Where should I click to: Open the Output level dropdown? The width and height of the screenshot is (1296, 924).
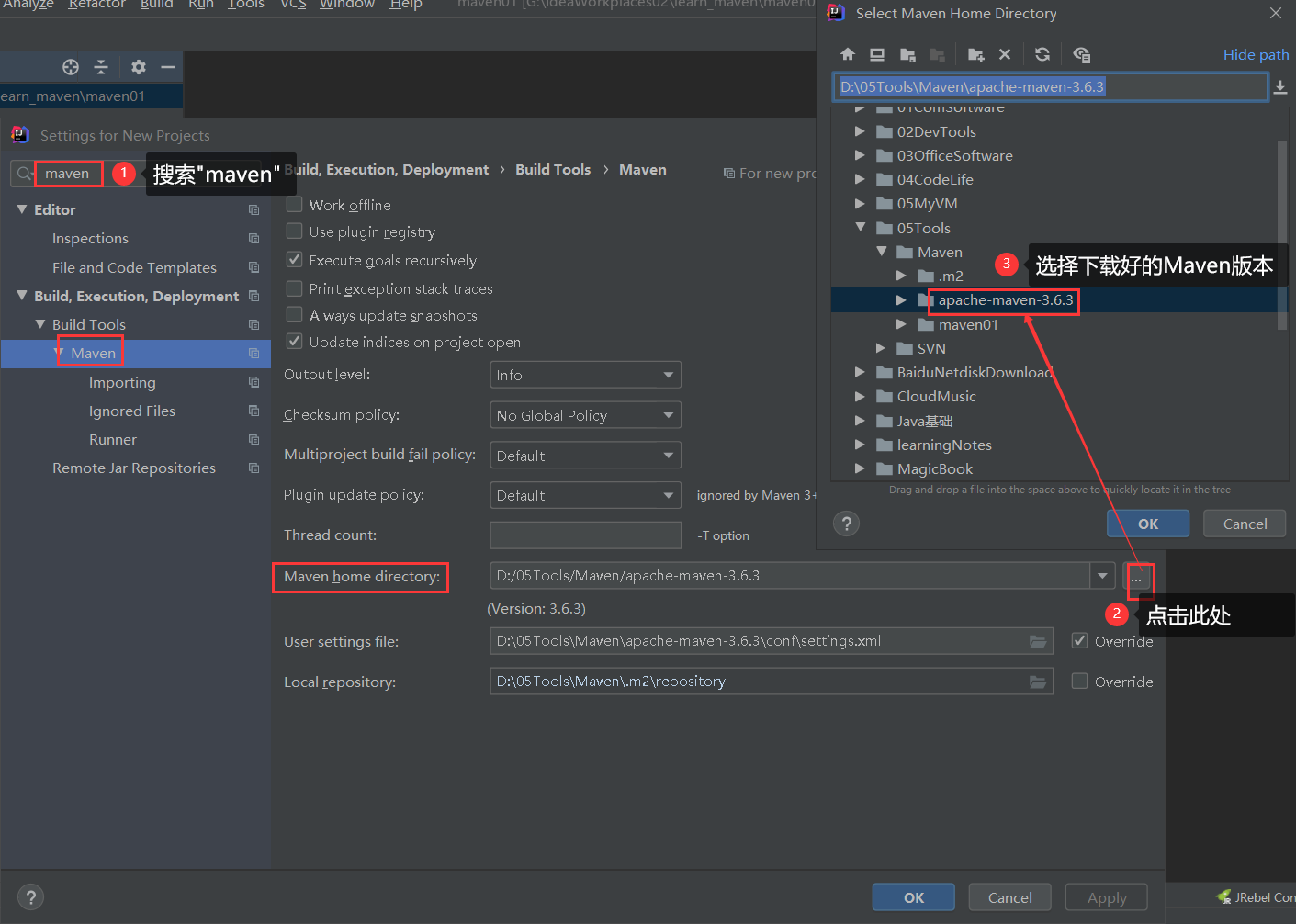point(586,375)
